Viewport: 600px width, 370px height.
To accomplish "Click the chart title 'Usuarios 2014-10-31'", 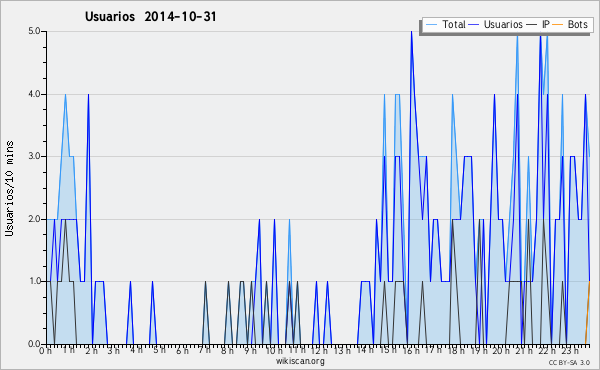I will point(150,17).
